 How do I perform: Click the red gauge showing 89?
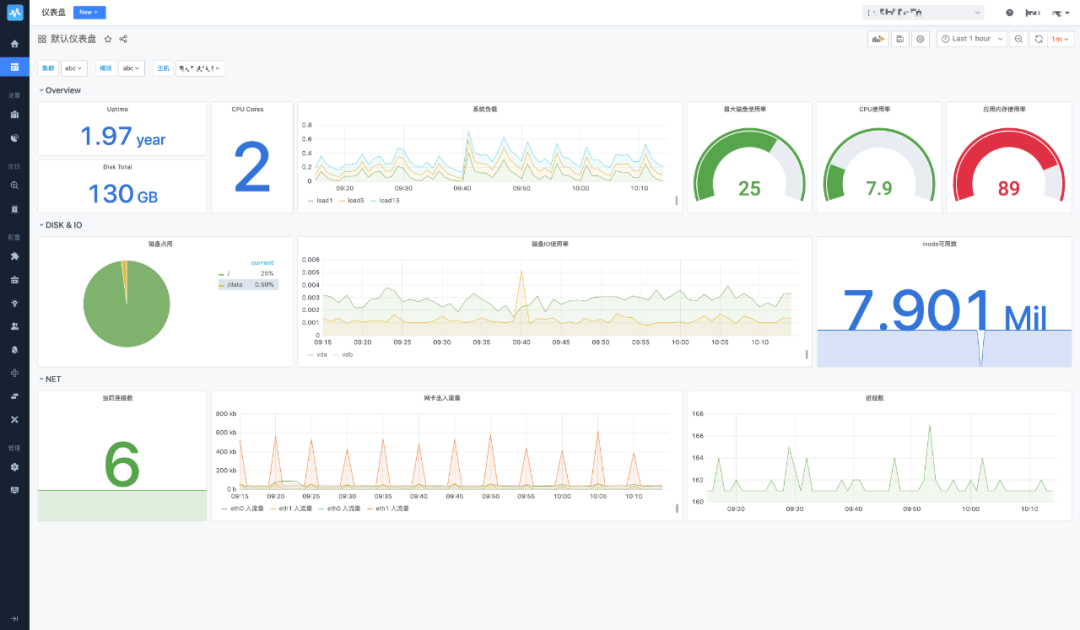coord(1009,165)
